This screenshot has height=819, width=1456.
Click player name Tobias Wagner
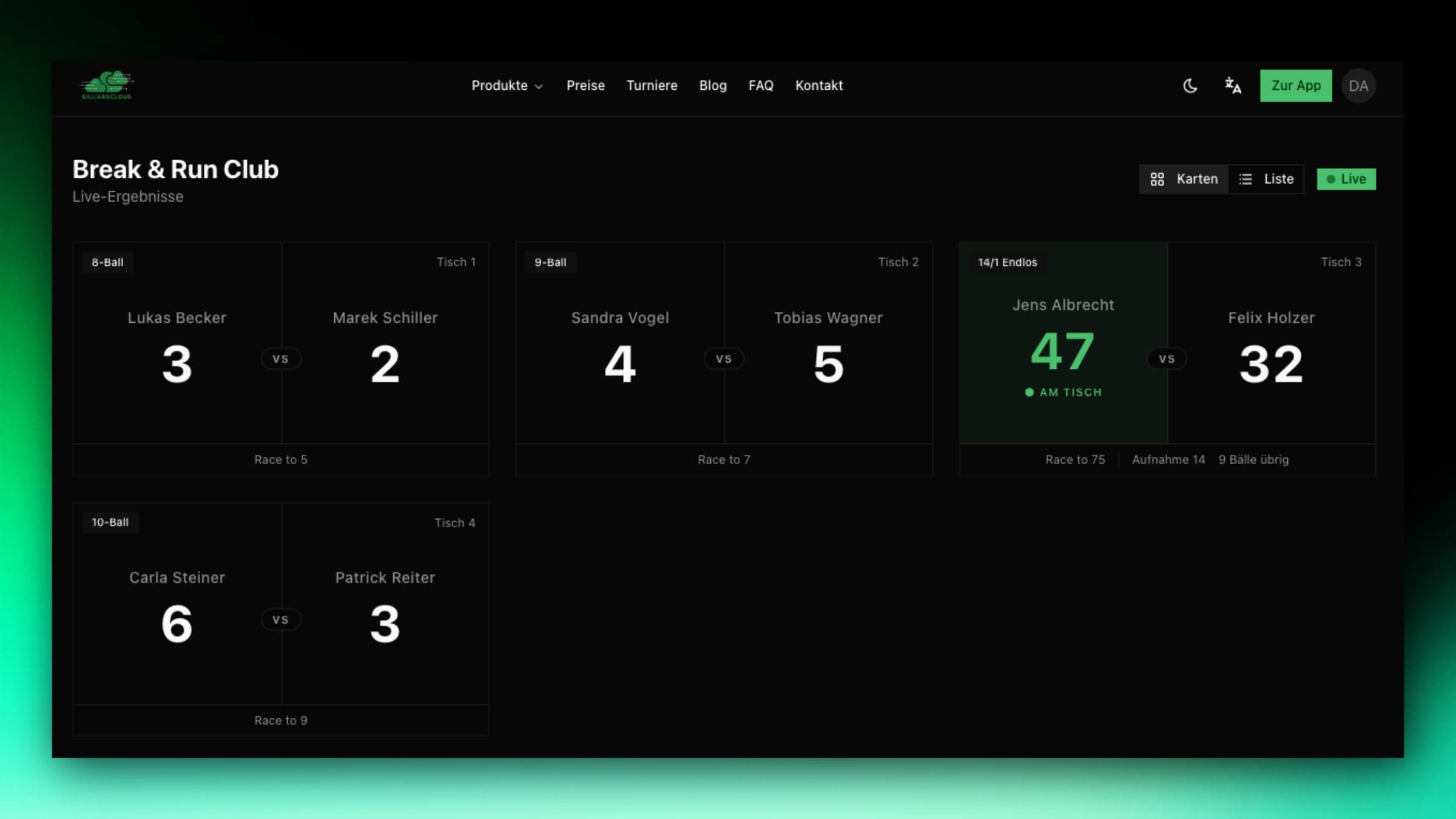coord(828,318)
